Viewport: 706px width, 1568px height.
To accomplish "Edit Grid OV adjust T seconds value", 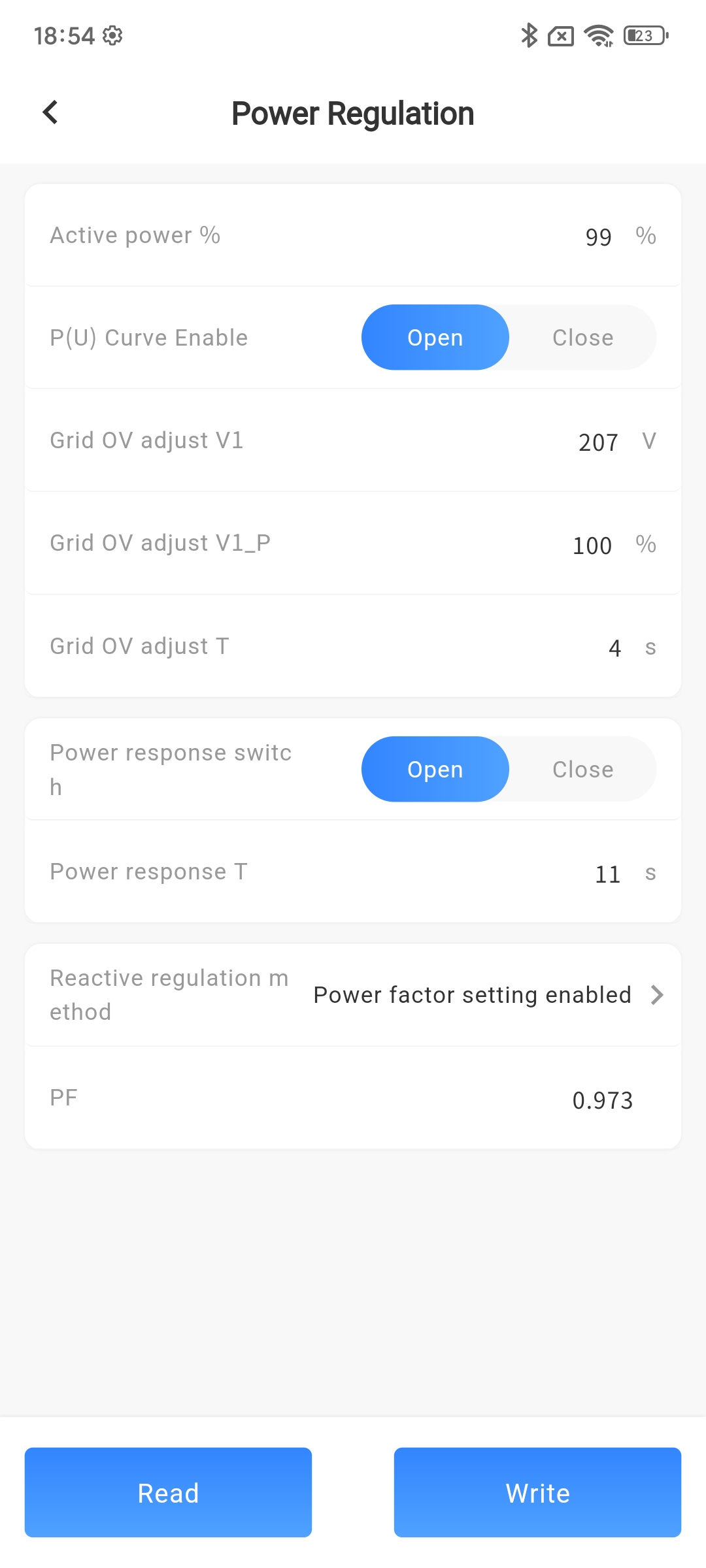I will click(614, 647).
